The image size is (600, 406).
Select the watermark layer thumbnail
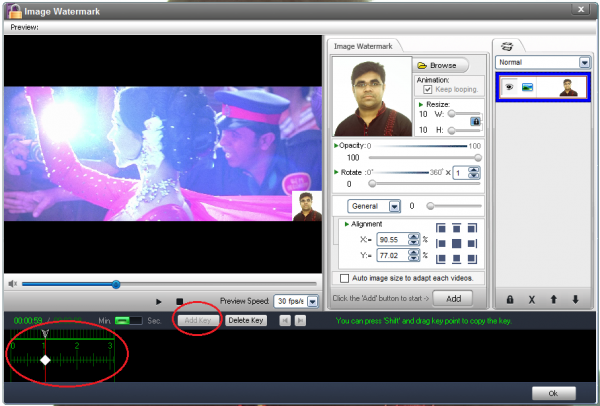point(569,88)
